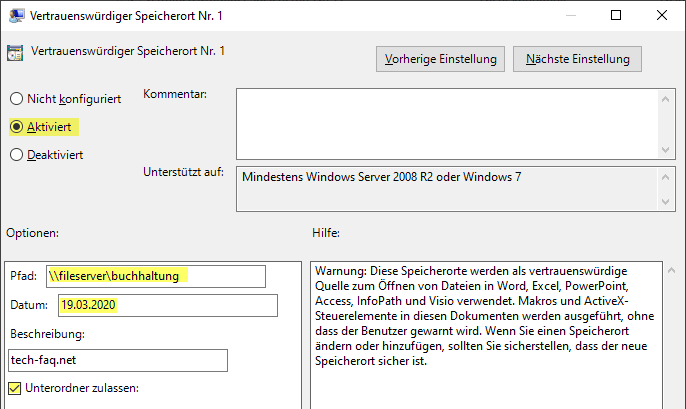
Task: Click the 'Optionen:' label
Action: pyautogui.click(x=32, y=233)
